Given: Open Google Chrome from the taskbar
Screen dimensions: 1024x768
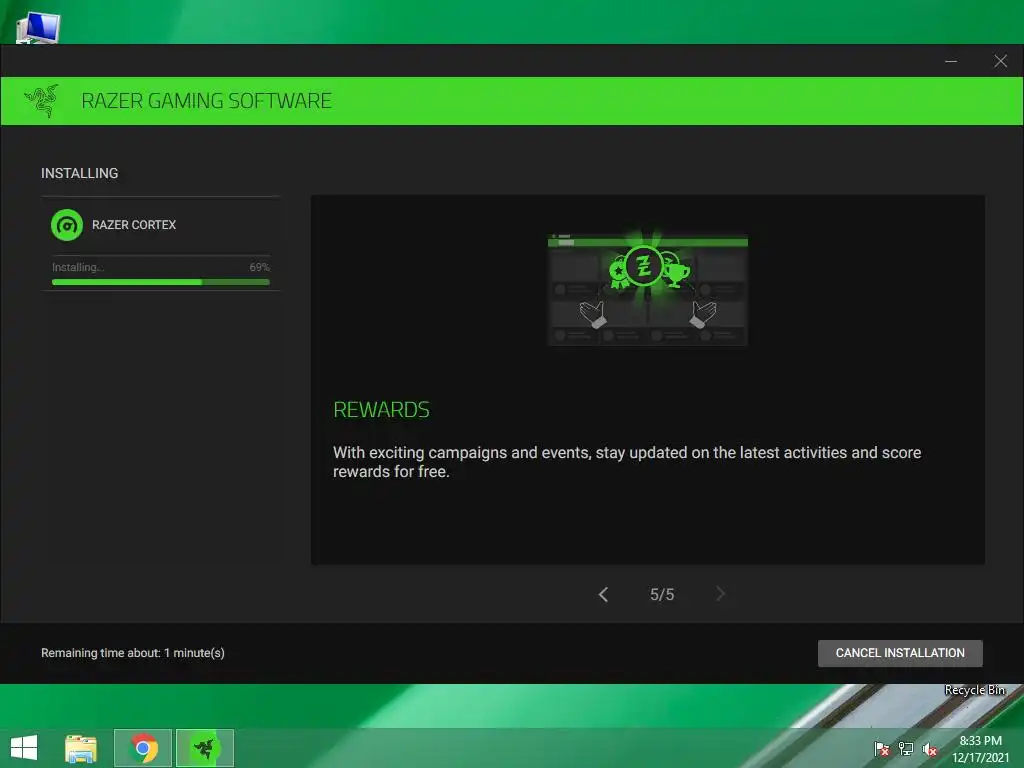Looking at the screenshot, I should click(143, 748).
